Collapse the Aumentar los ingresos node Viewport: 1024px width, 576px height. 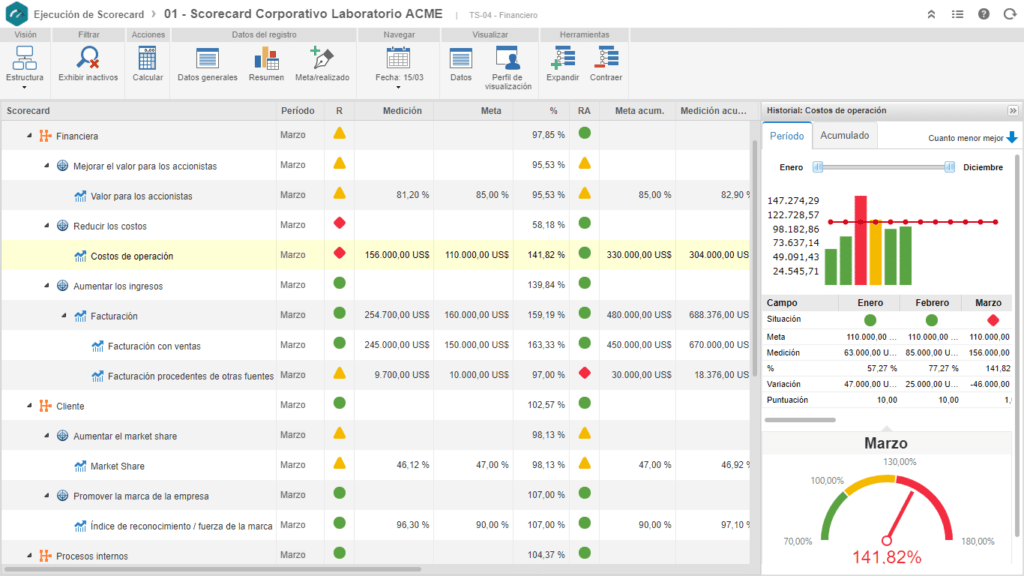coord(46,286)
